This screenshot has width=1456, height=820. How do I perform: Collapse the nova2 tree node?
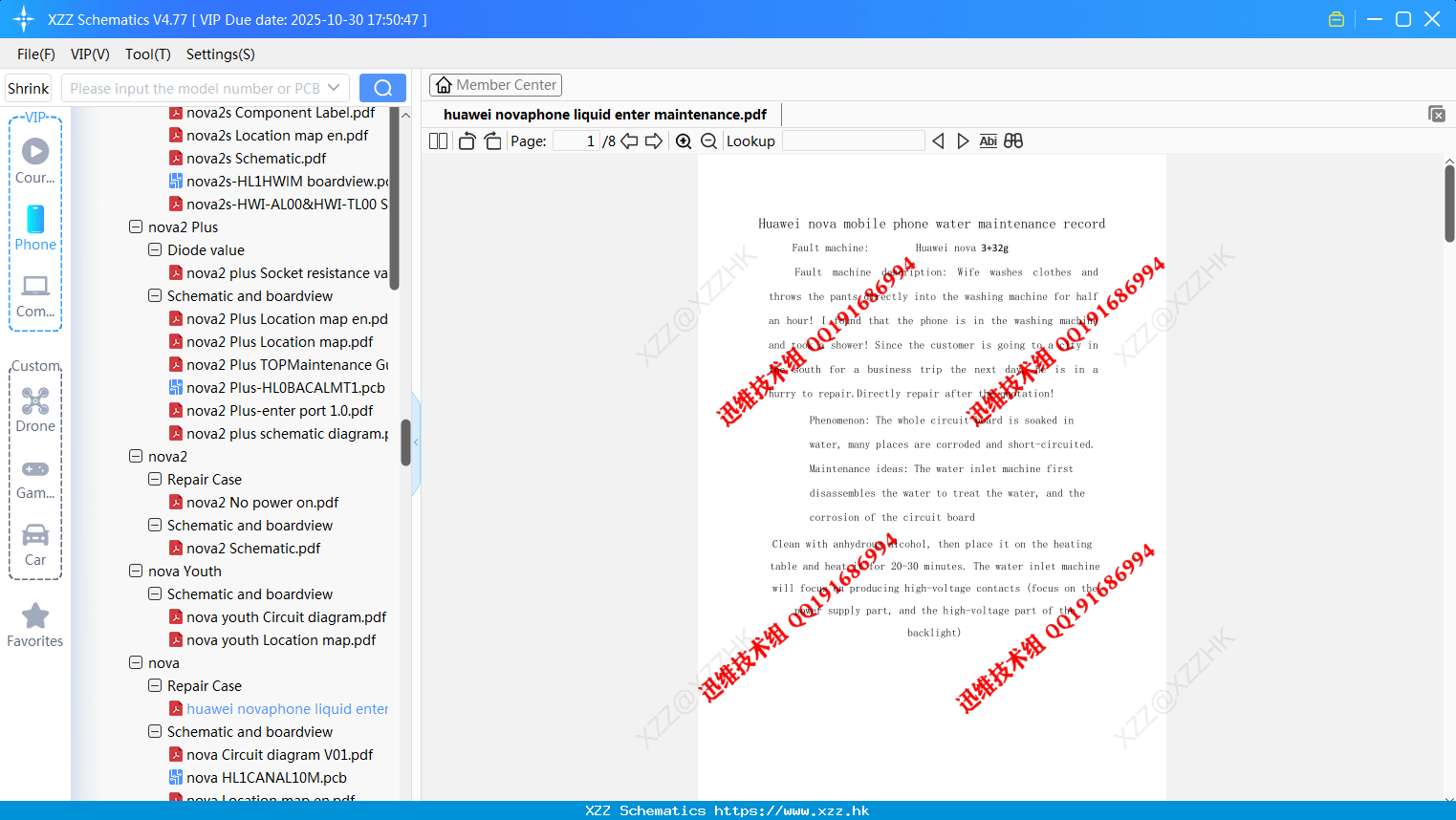[x=136, y=457]
